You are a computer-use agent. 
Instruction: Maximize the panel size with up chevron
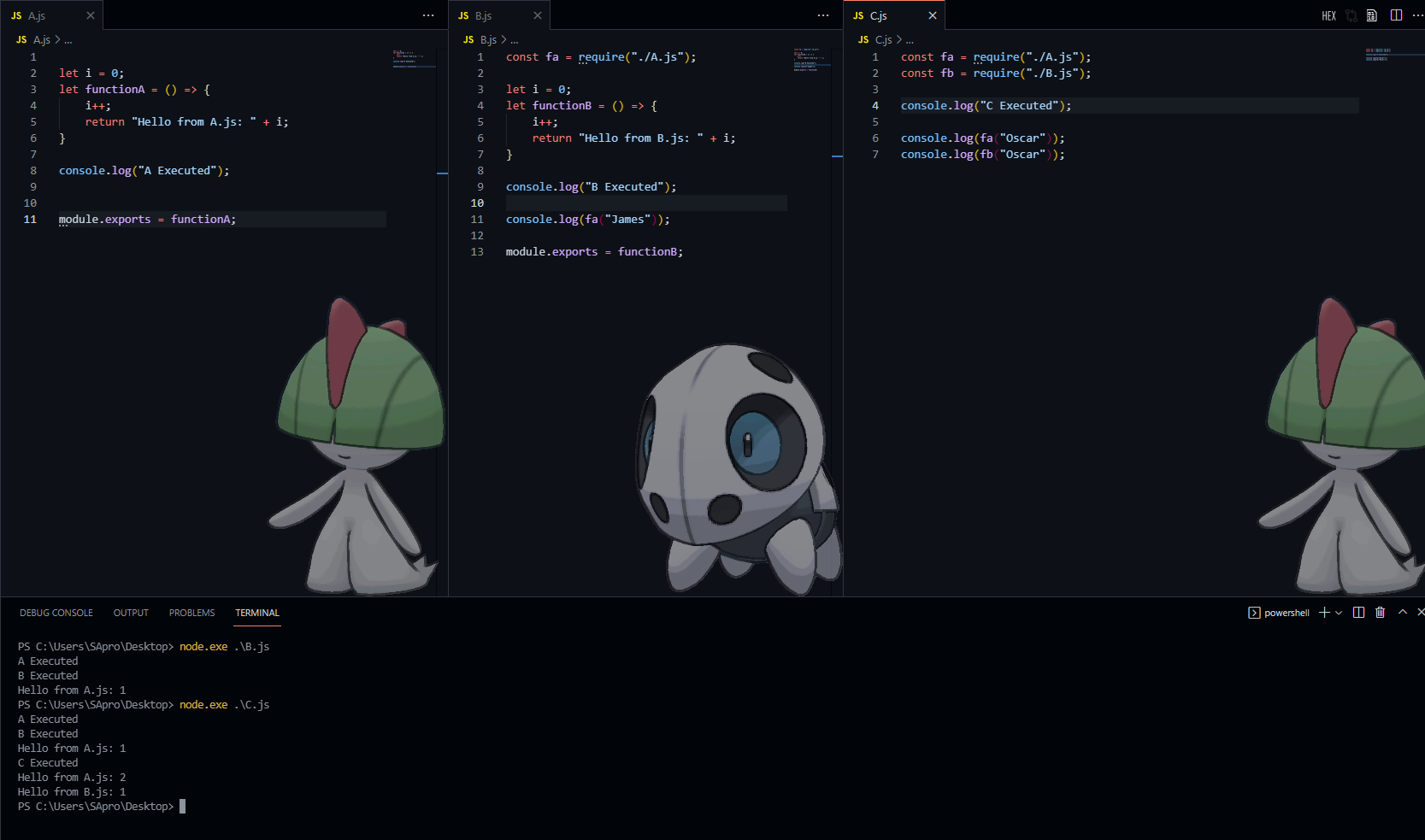click(1403, 612)
